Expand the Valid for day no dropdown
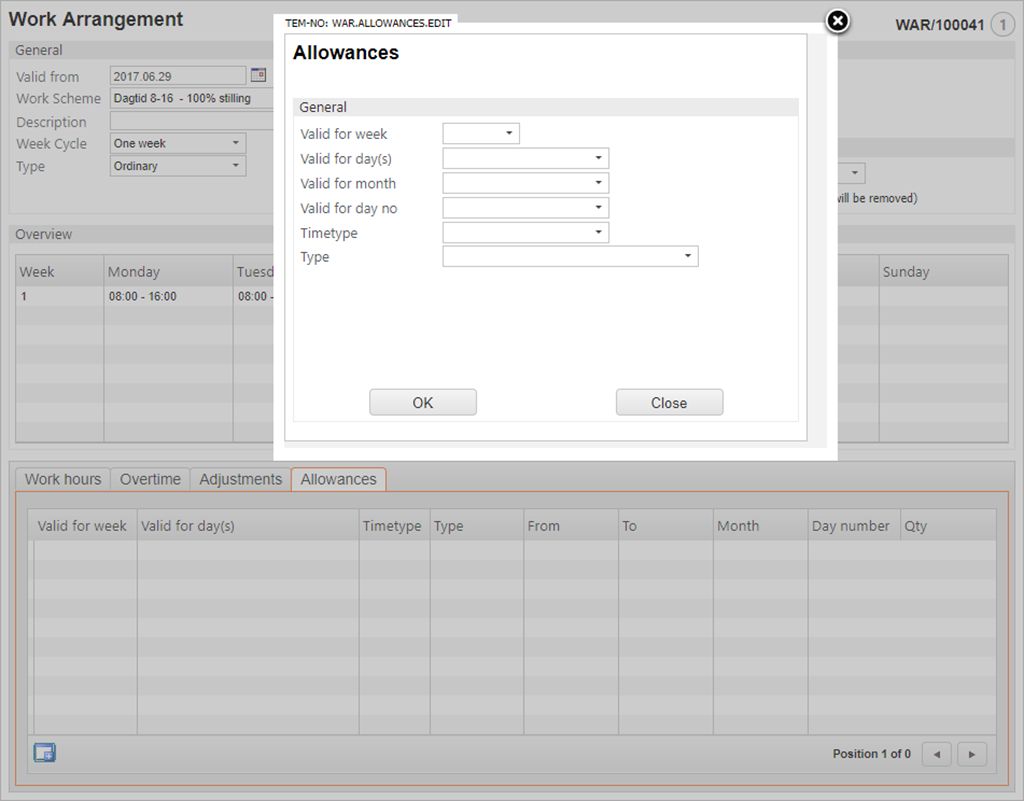The height and width of the screenshot is (801, 1024). (525, 208)
